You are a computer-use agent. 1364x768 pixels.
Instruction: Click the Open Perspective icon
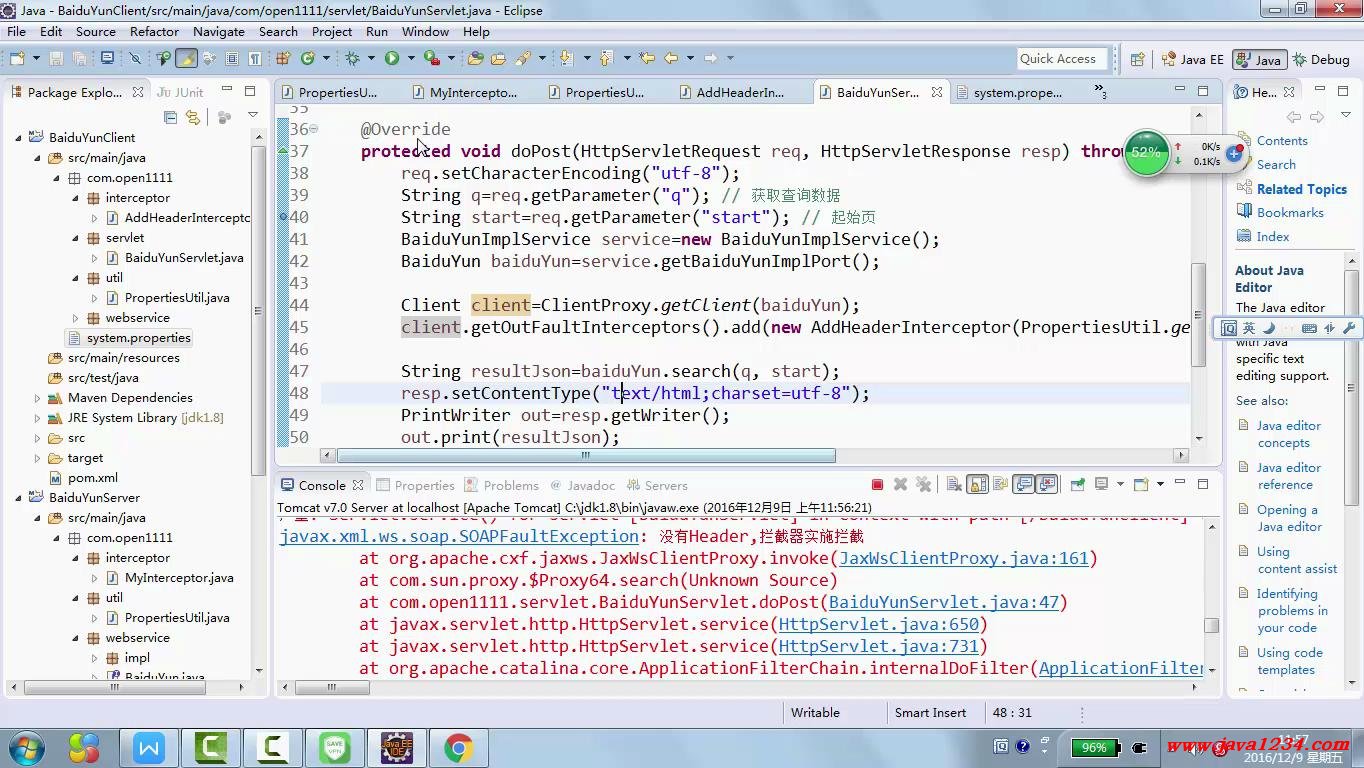1137,59
